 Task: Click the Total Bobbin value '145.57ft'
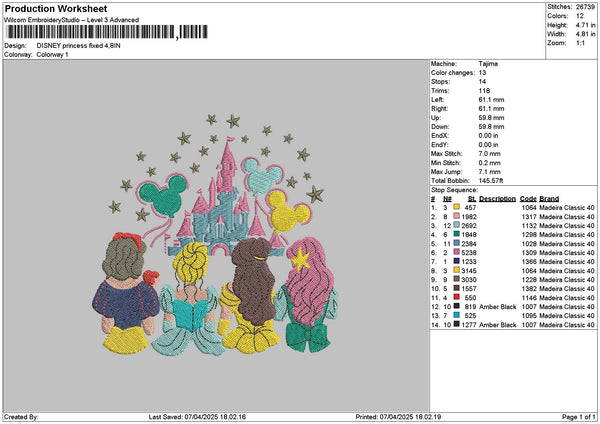pyautogui.click(x=491, y=181)
